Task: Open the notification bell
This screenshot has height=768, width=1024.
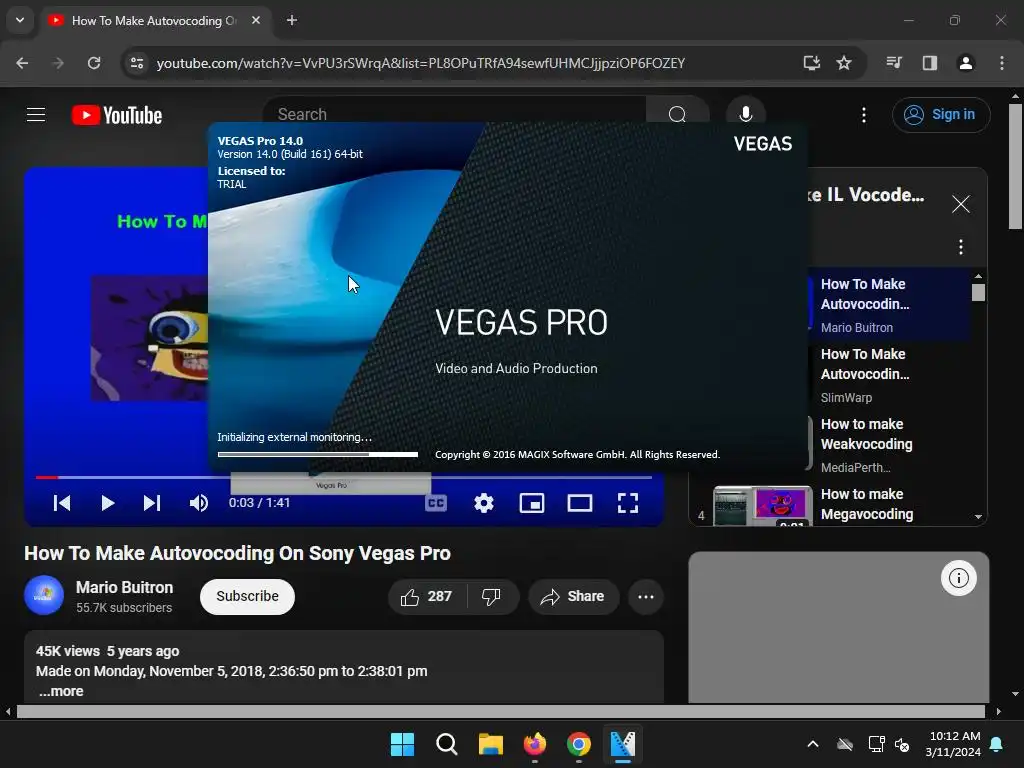Action: (997, 744)
